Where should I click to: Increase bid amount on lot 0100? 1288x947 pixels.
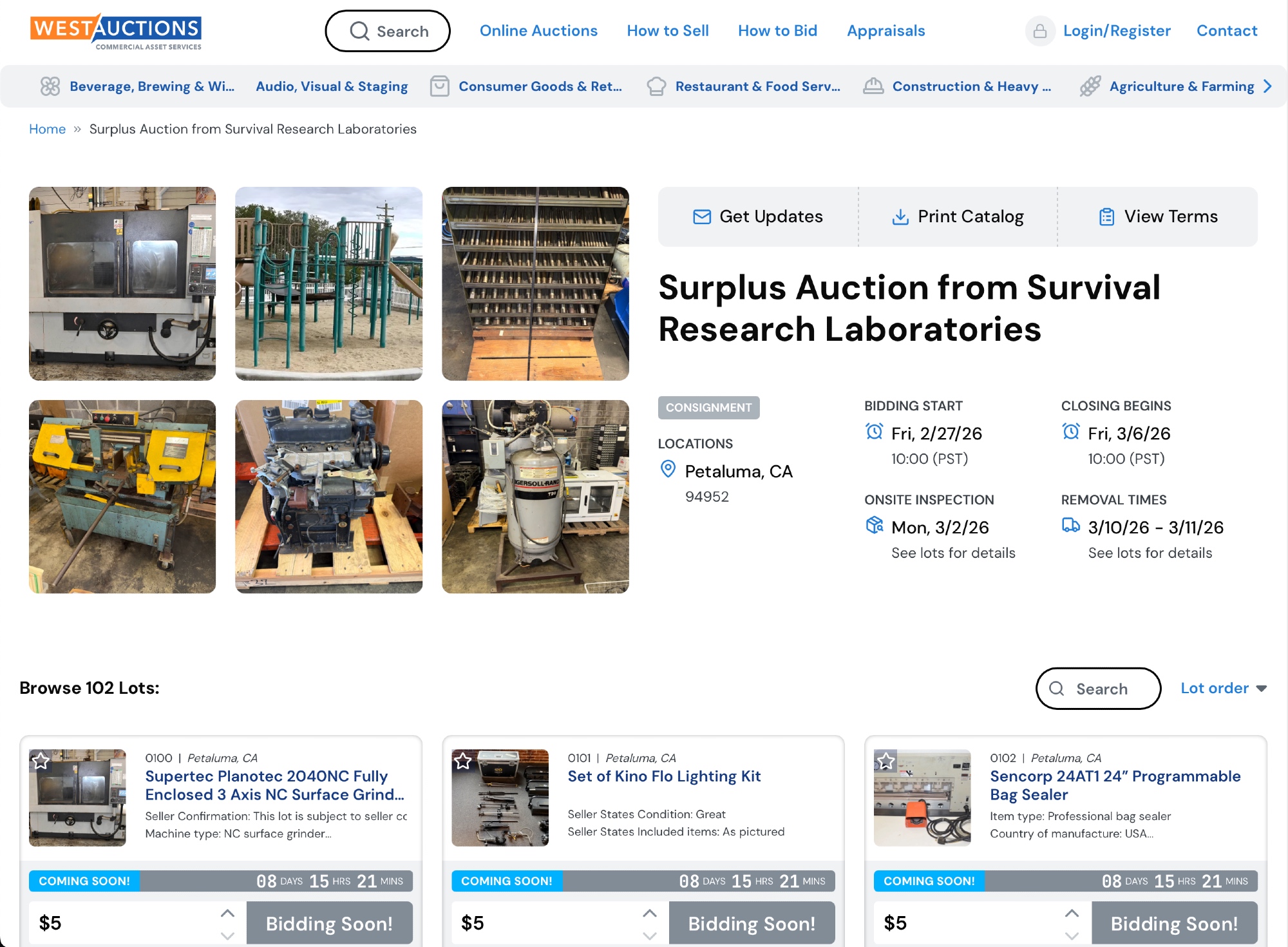click(227, 913)
